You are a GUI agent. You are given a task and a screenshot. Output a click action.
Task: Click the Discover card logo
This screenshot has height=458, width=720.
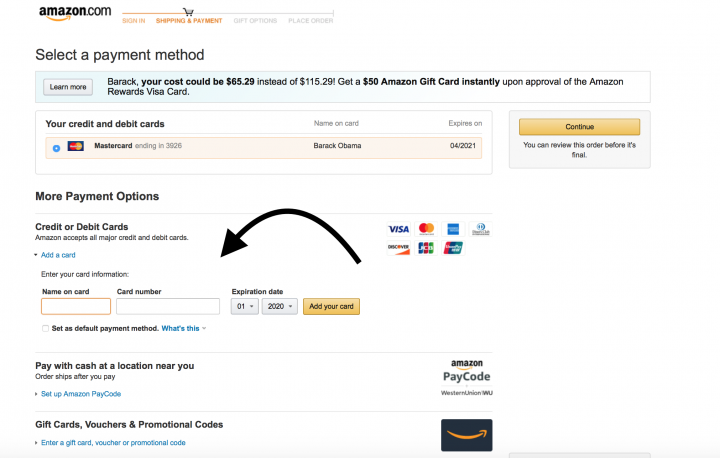tap(398, 247)
